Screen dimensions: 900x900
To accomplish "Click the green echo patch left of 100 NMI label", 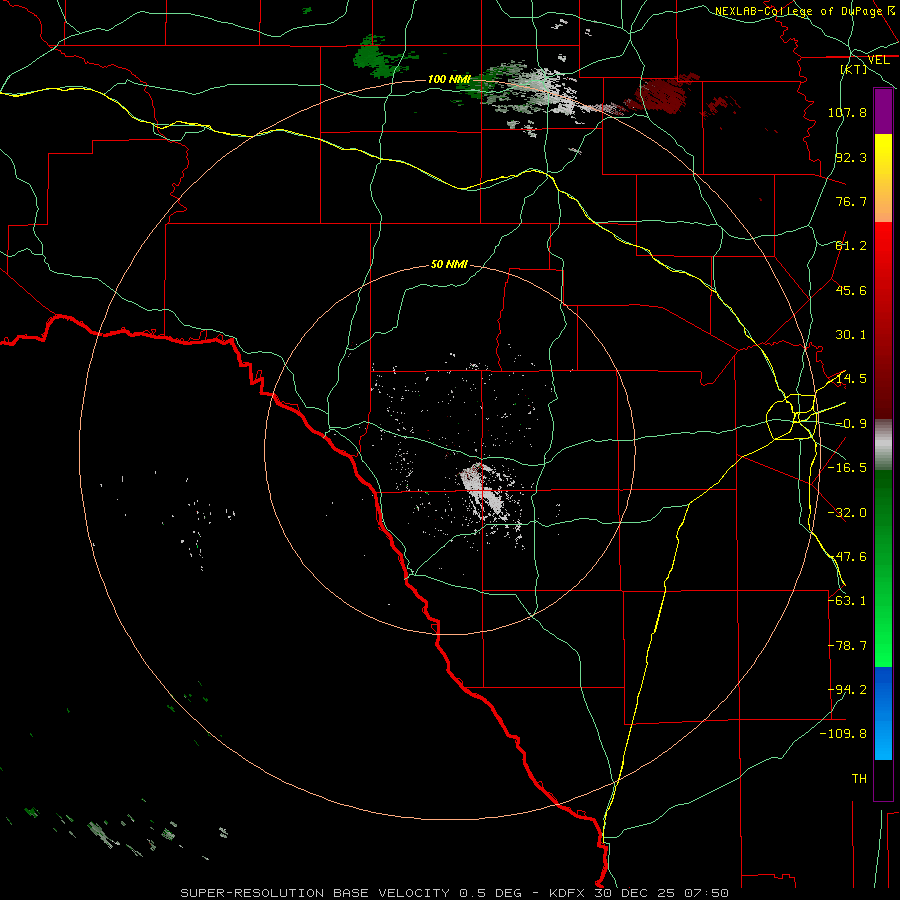I will point(380,56).
